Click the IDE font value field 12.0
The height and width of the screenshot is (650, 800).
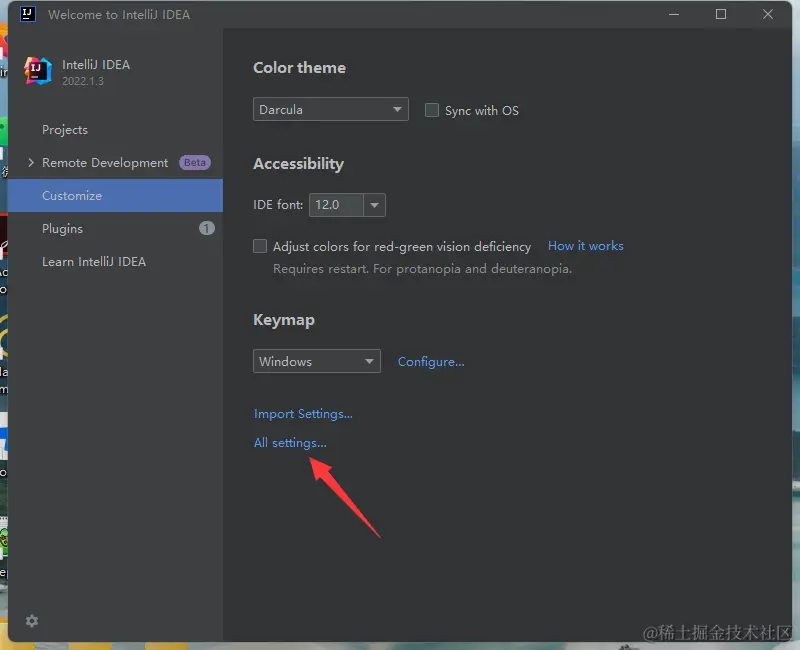[336, 205]
